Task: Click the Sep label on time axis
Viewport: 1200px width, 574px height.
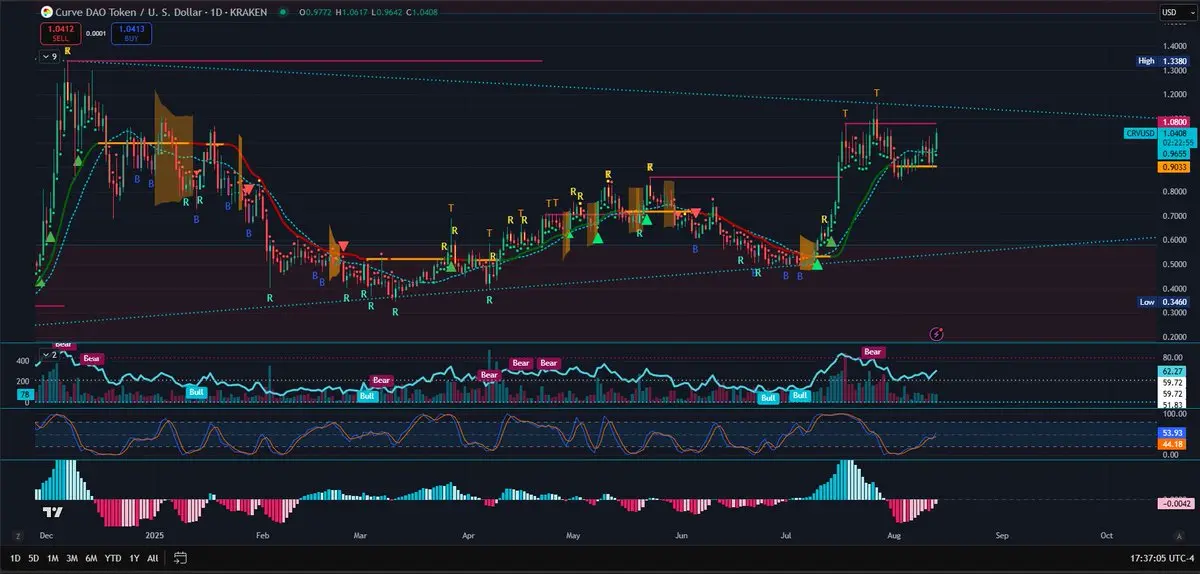Action: 1003,536
